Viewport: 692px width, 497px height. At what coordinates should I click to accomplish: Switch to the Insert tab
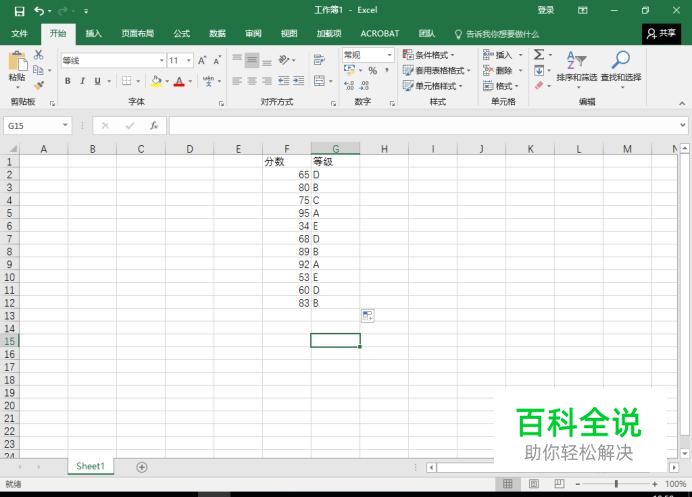tap(93, 34)
